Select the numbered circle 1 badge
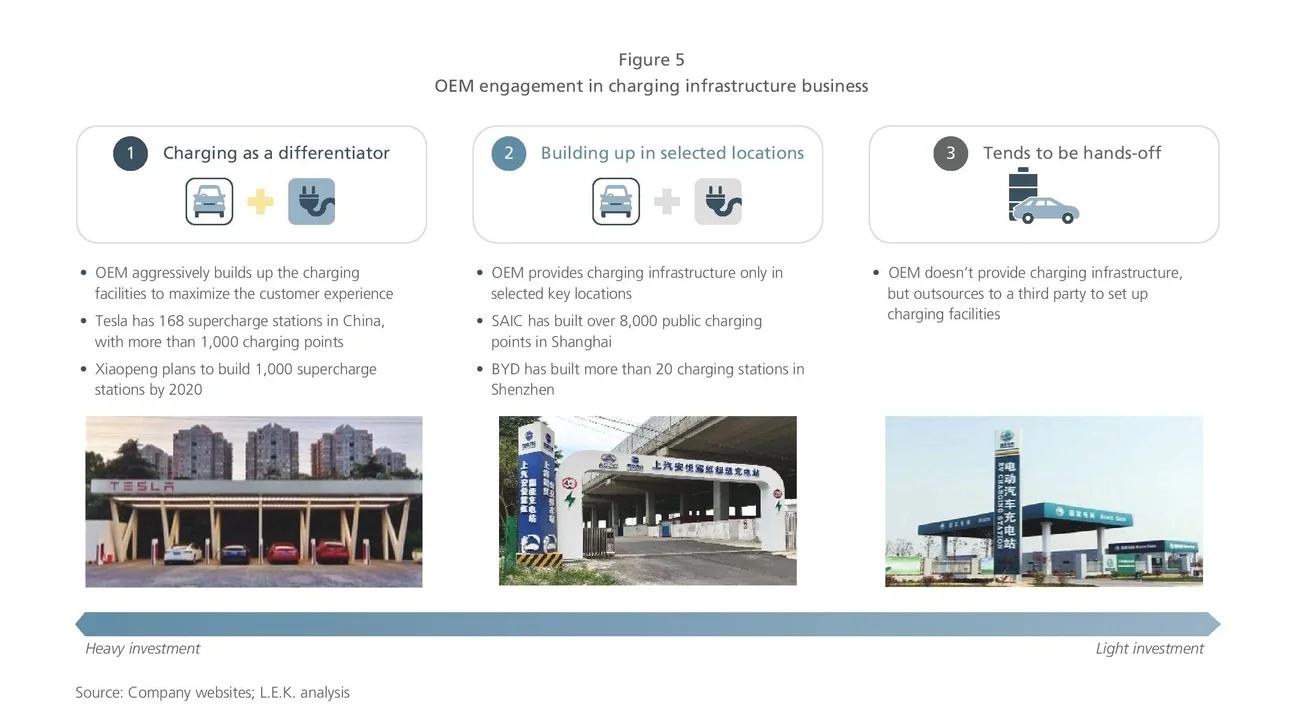1300x728 pixels. [130, 153]
